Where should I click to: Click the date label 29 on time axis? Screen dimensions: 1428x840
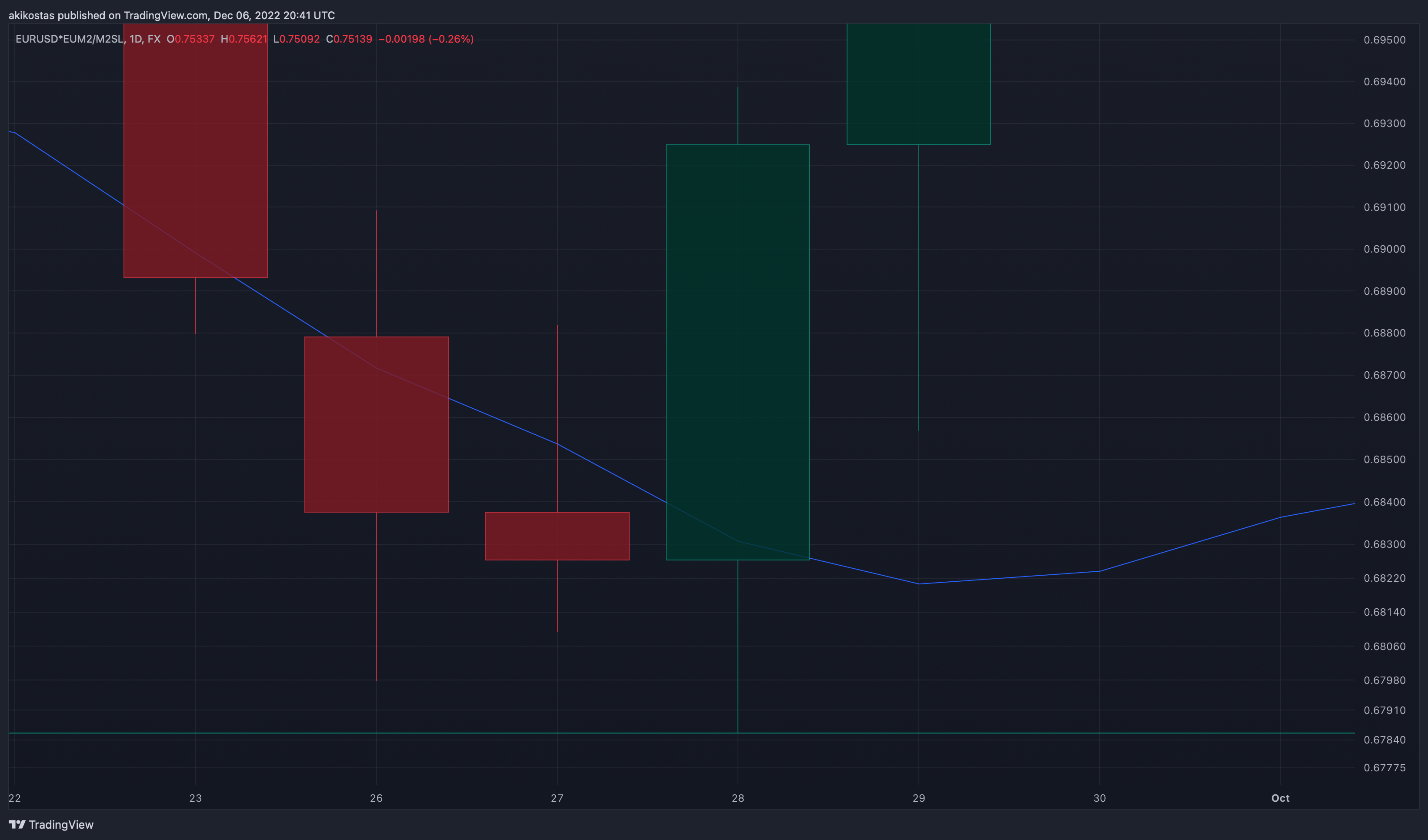coord(918,798)
